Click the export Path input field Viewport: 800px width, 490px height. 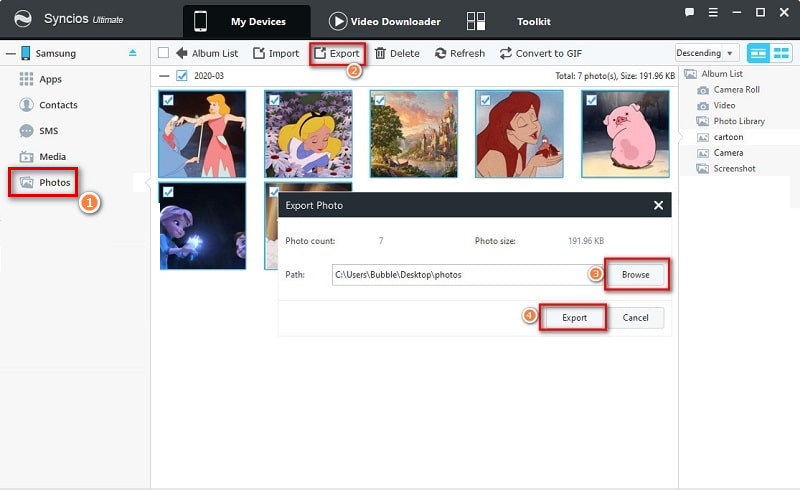tap(467, 275)
